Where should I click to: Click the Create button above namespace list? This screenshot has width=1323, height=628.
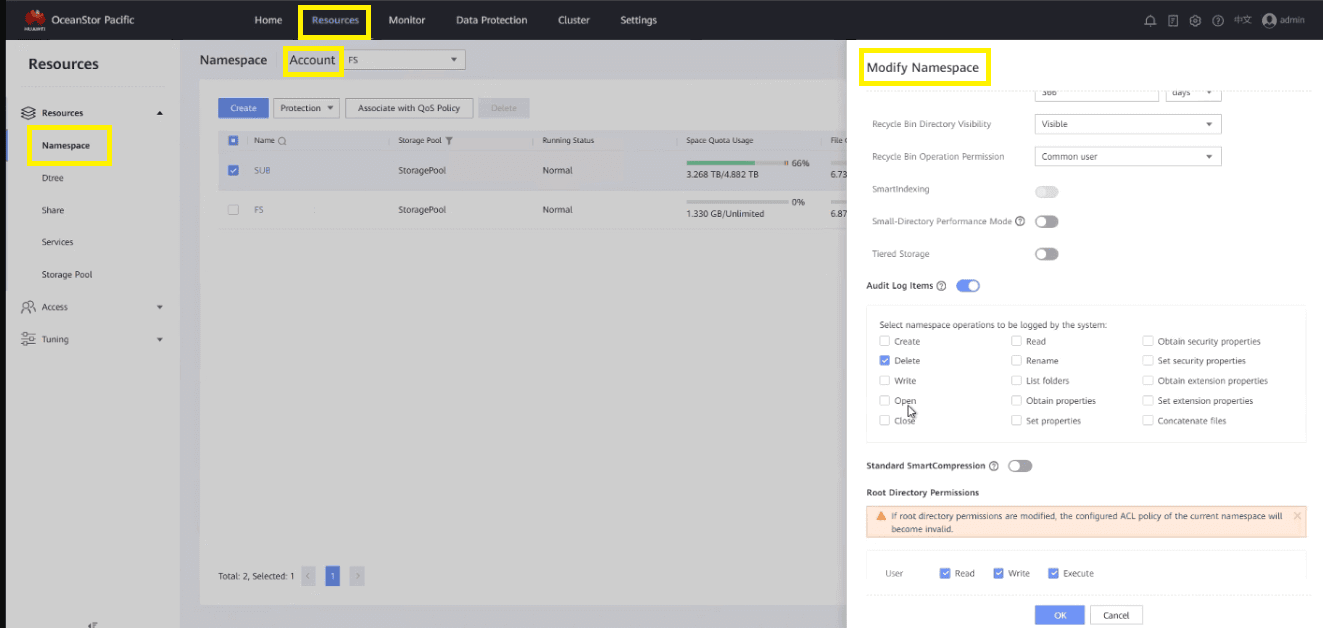click(243, 107)
